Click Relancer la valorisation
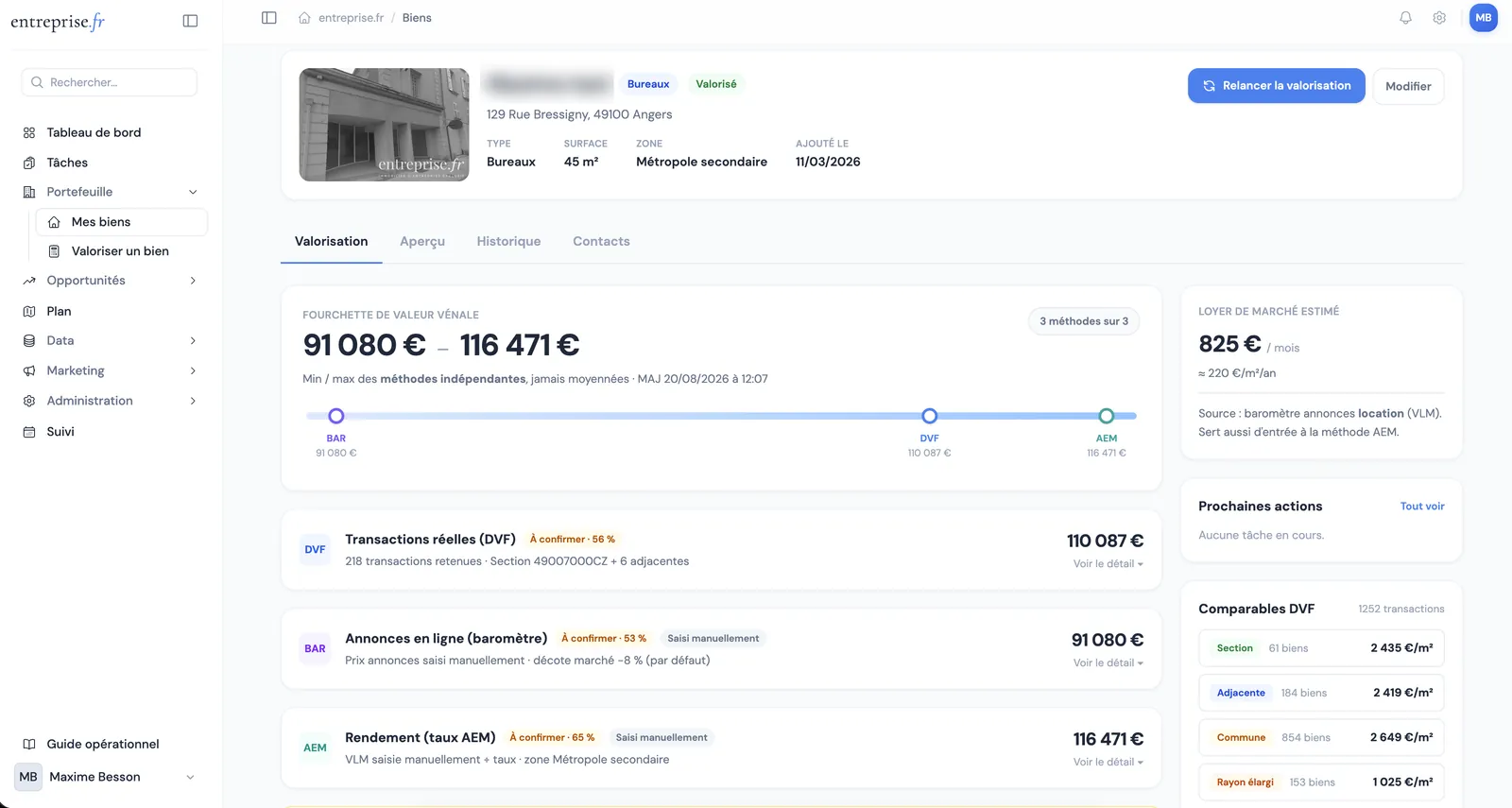The height and width of the screenshot is (808, 1512). pyautogui.click(x=1276, y=86)
